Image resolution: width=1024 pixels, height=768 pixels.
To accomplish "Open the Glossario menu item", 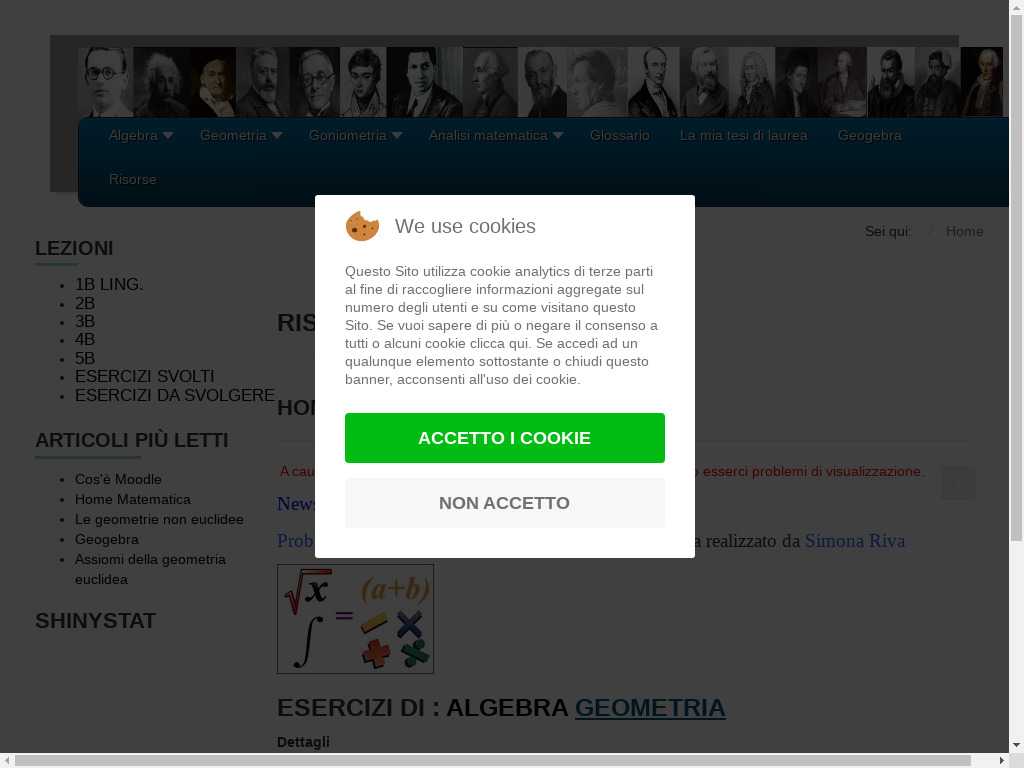I will (x=619, y=135).
